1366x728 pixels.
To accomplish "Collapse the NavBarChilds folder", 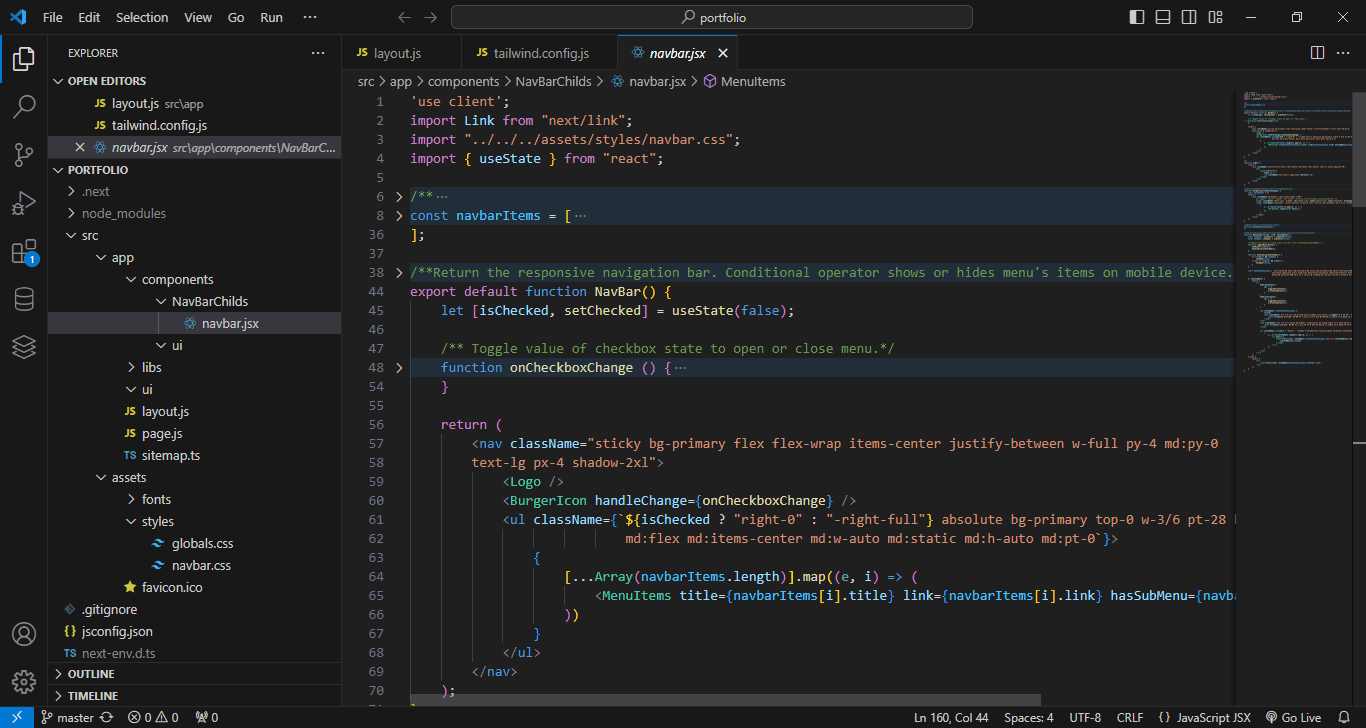I will point(195,301).
